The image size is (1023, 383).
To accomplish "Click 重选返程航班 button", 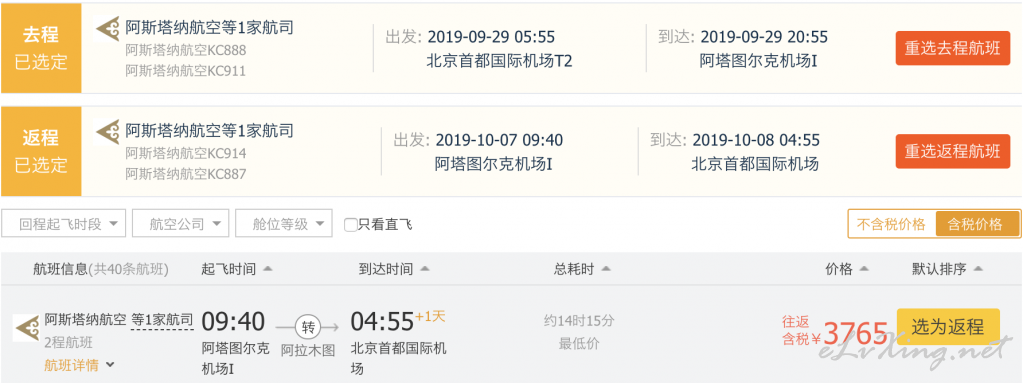I will coord(953,151).
